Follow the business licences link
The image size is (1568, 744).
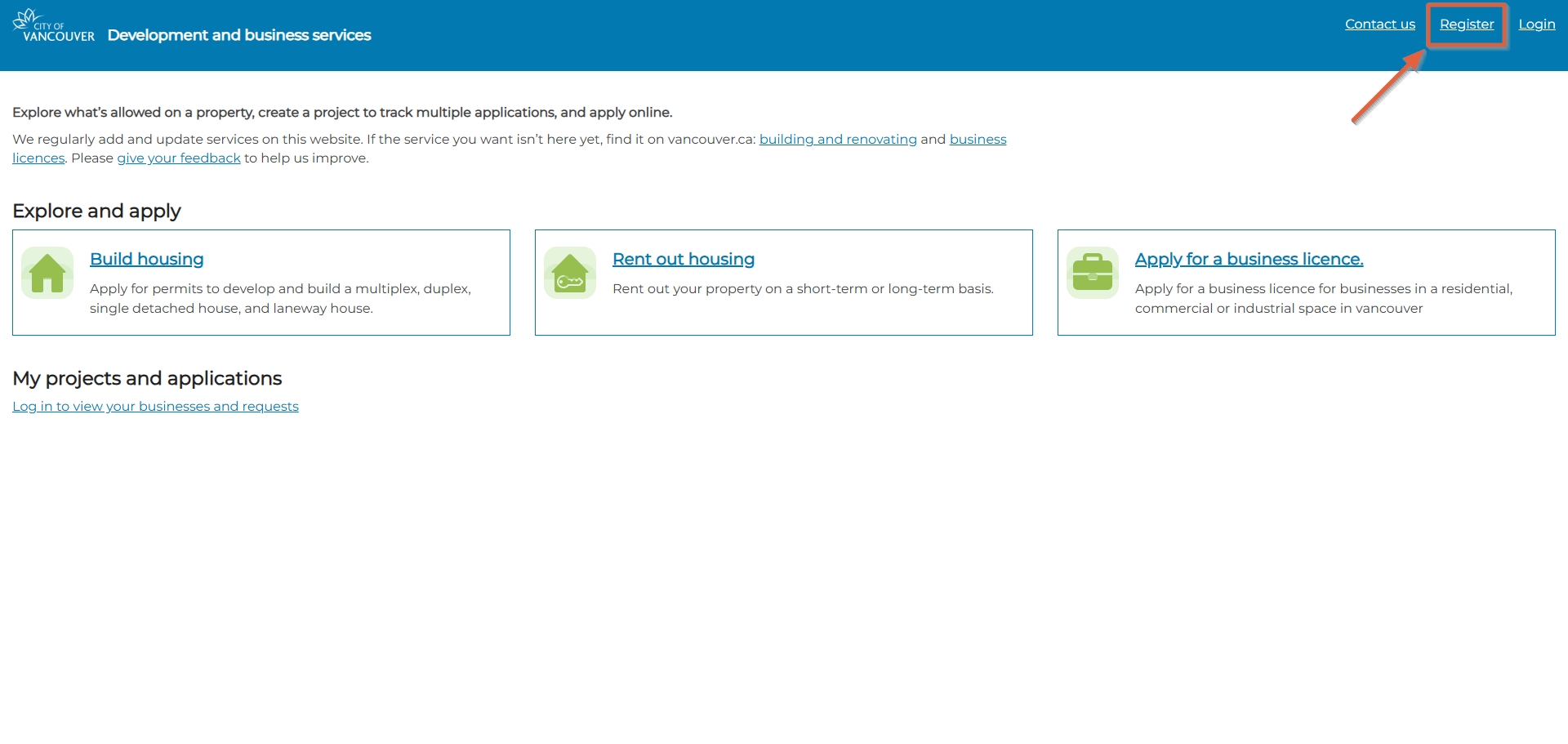click(978, 139)
